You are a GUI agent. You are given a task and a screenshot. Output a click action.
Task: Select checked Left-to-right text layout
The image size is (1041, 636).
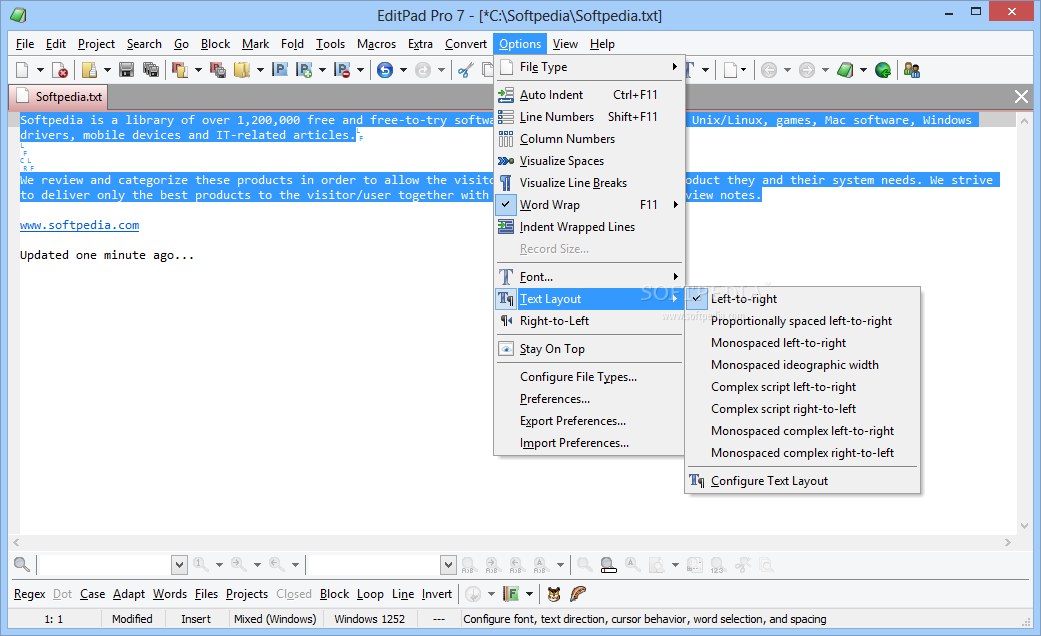pyautogui.click(x=803, y=299)
